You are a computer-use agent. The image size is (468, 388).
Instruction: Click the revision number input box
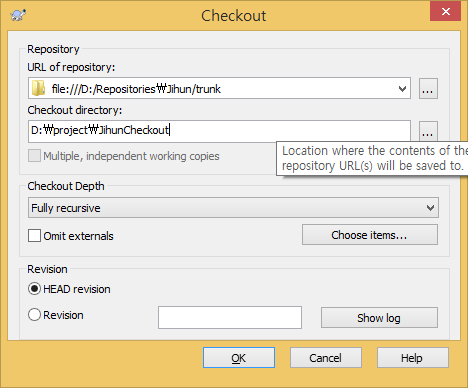pyautogui.click(x=230, y=317)
